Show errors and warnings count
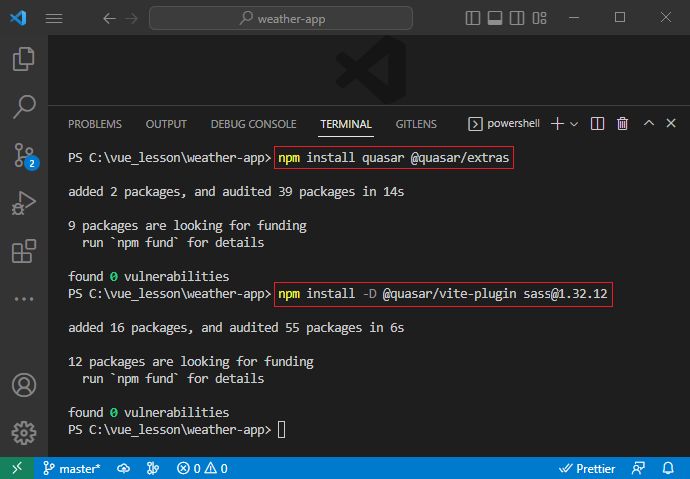The height and width of the screenshot is (479, 690). tap(202, 468)
